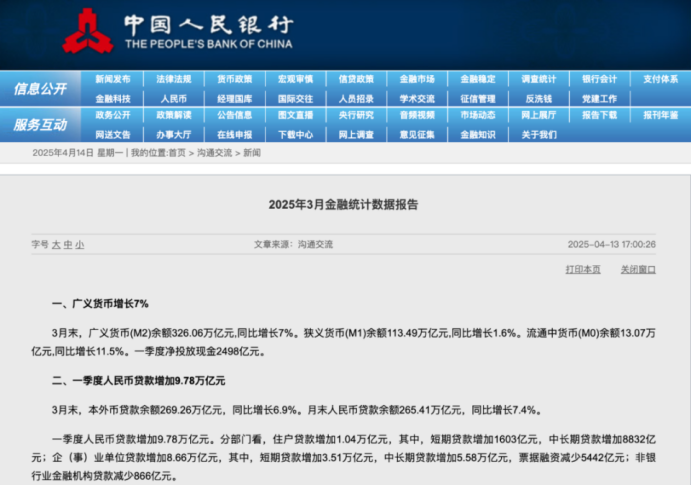Click the 文章来源: 沟通交流 text
The width and height of the screenshot is (692, 485).
point(293,244)
